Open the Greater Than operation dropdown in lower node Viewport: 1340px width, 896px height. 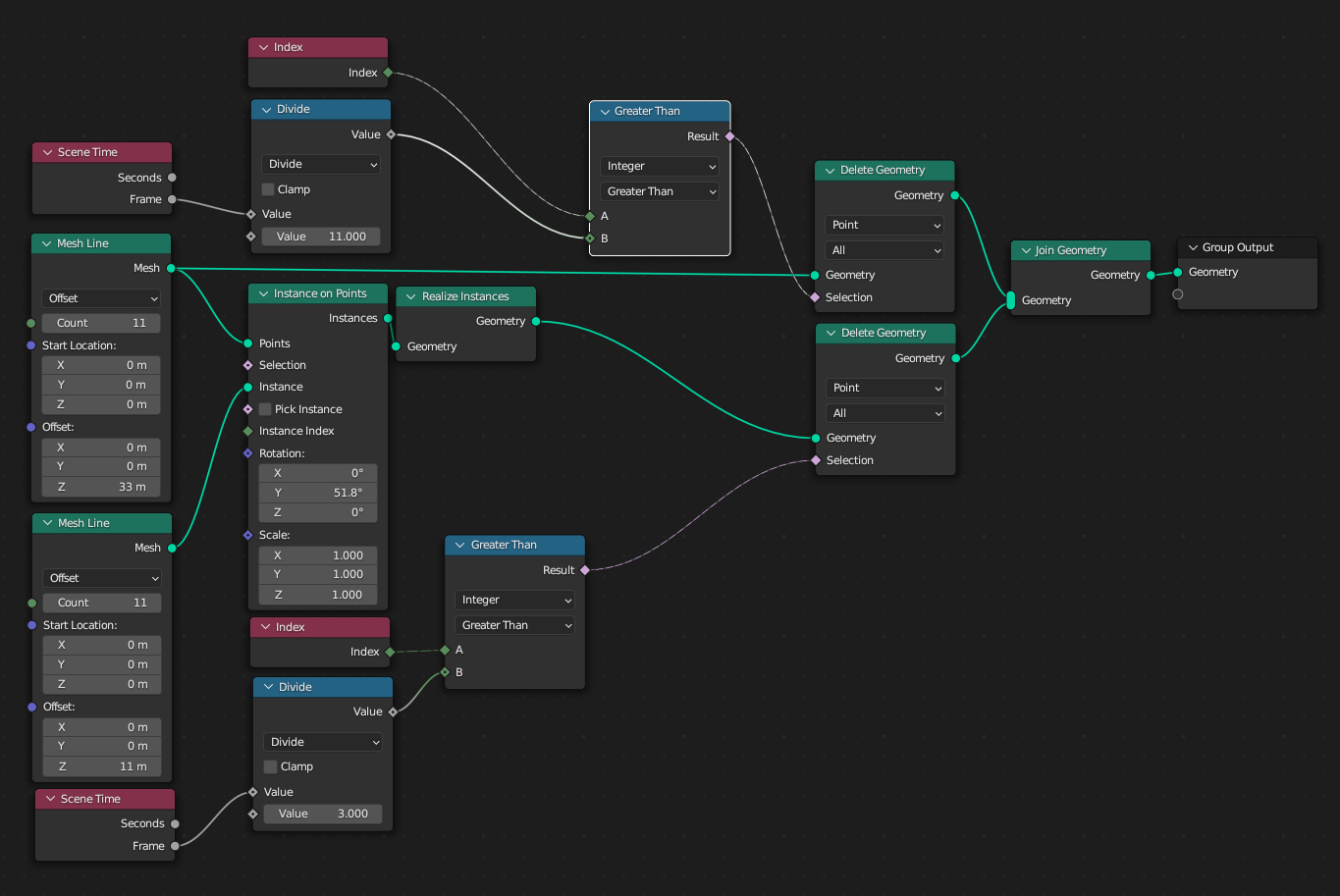514,625
